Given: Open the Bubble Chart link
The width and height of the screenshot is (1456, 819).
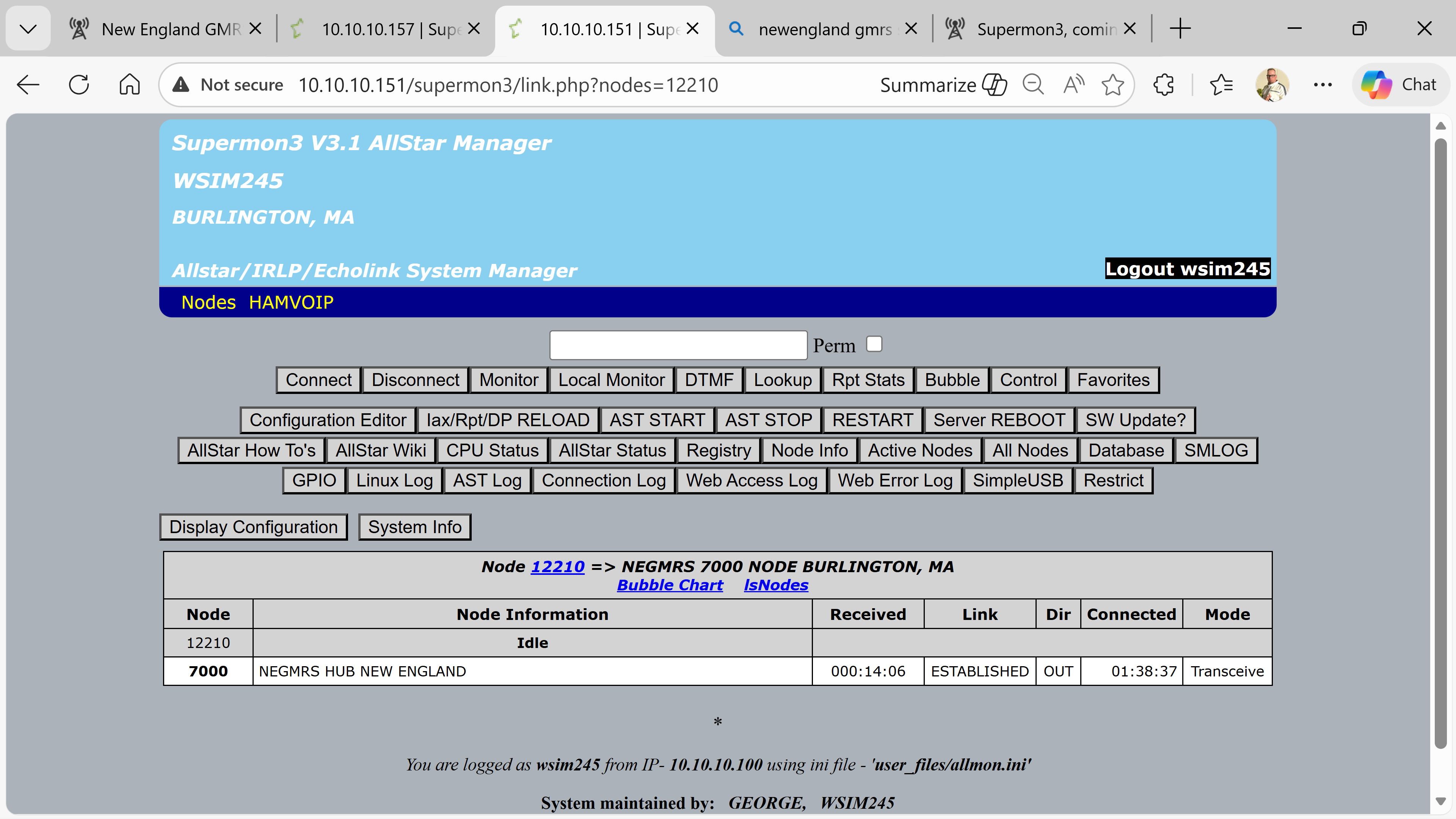Looking at the screenshot, I should (670, 585).
